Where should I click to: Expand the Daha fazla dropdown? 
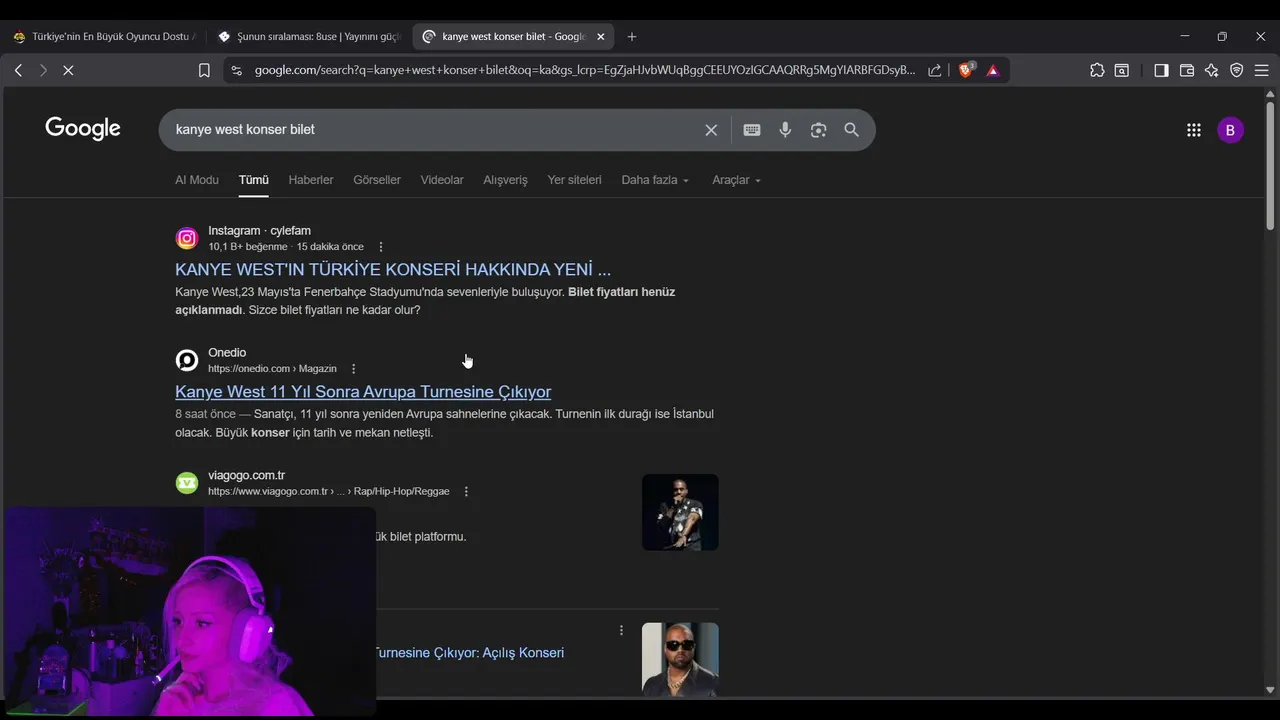pyautogui.click(x=655, y=180)
